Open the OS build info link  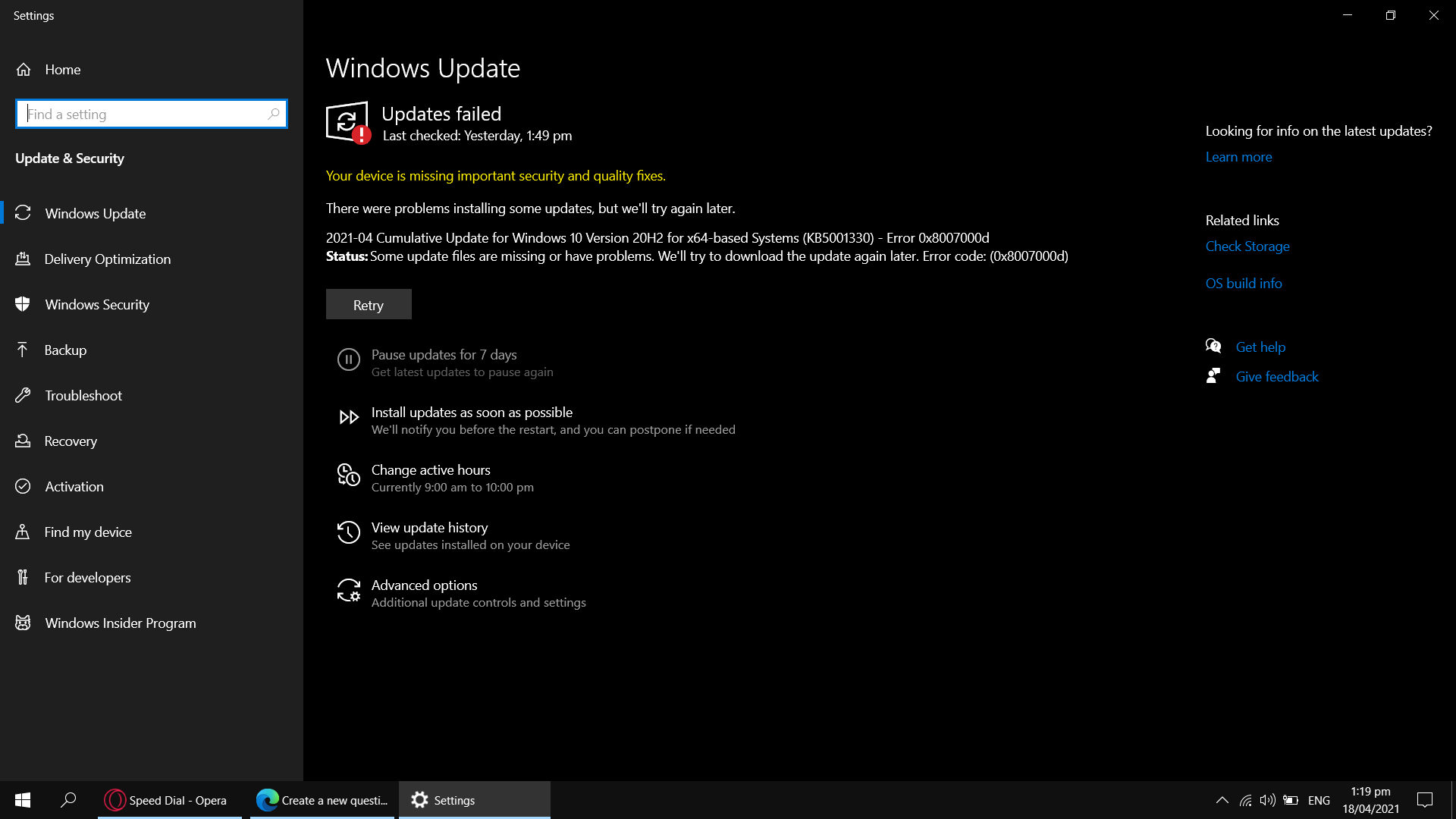1244,283
